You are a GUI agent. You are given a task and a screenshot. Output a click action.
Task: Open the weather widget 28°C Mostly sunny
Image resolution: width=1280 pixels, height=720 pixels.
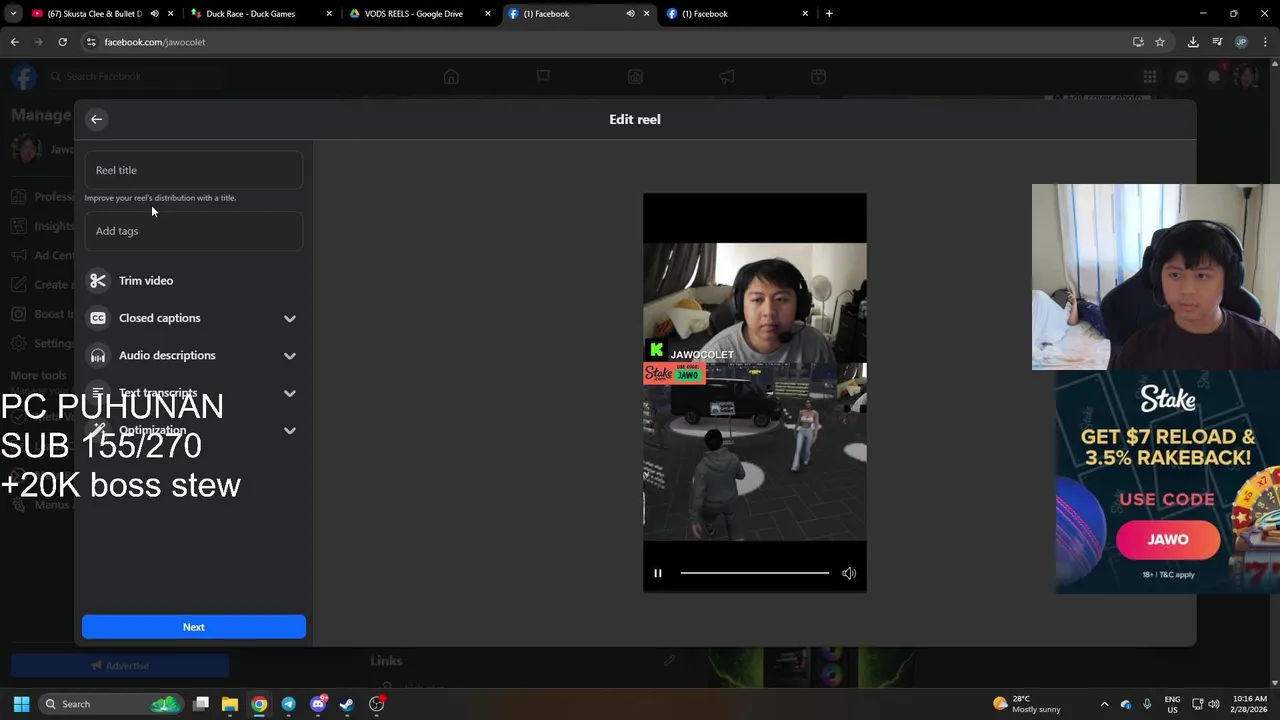point(1027,704)
